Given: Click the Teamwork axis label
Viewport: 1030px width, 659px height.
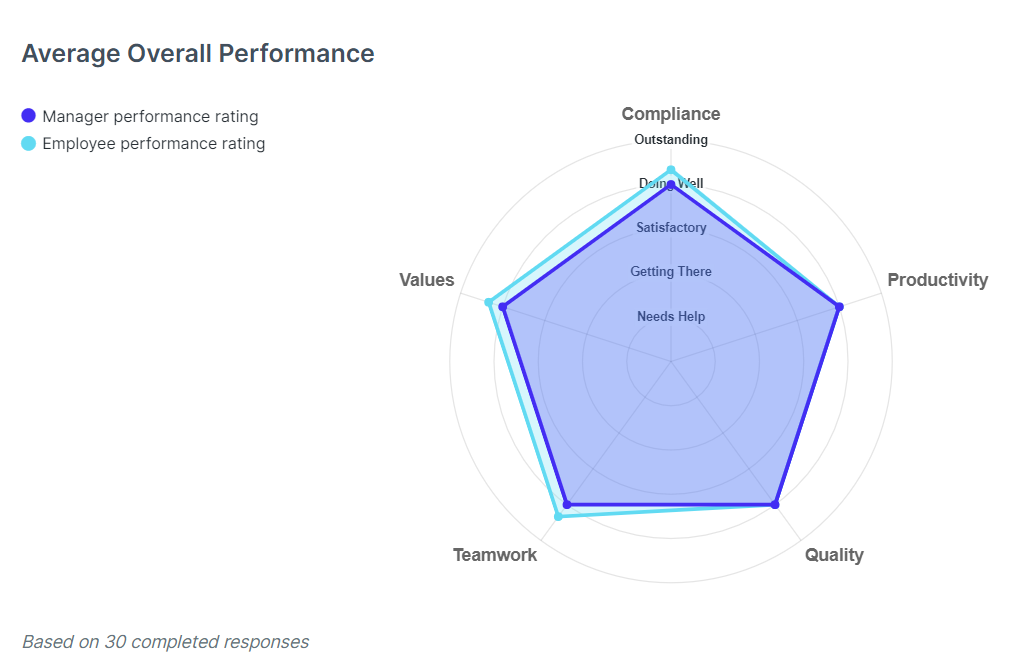Looking at the screenshot, I should click(495, 555).
